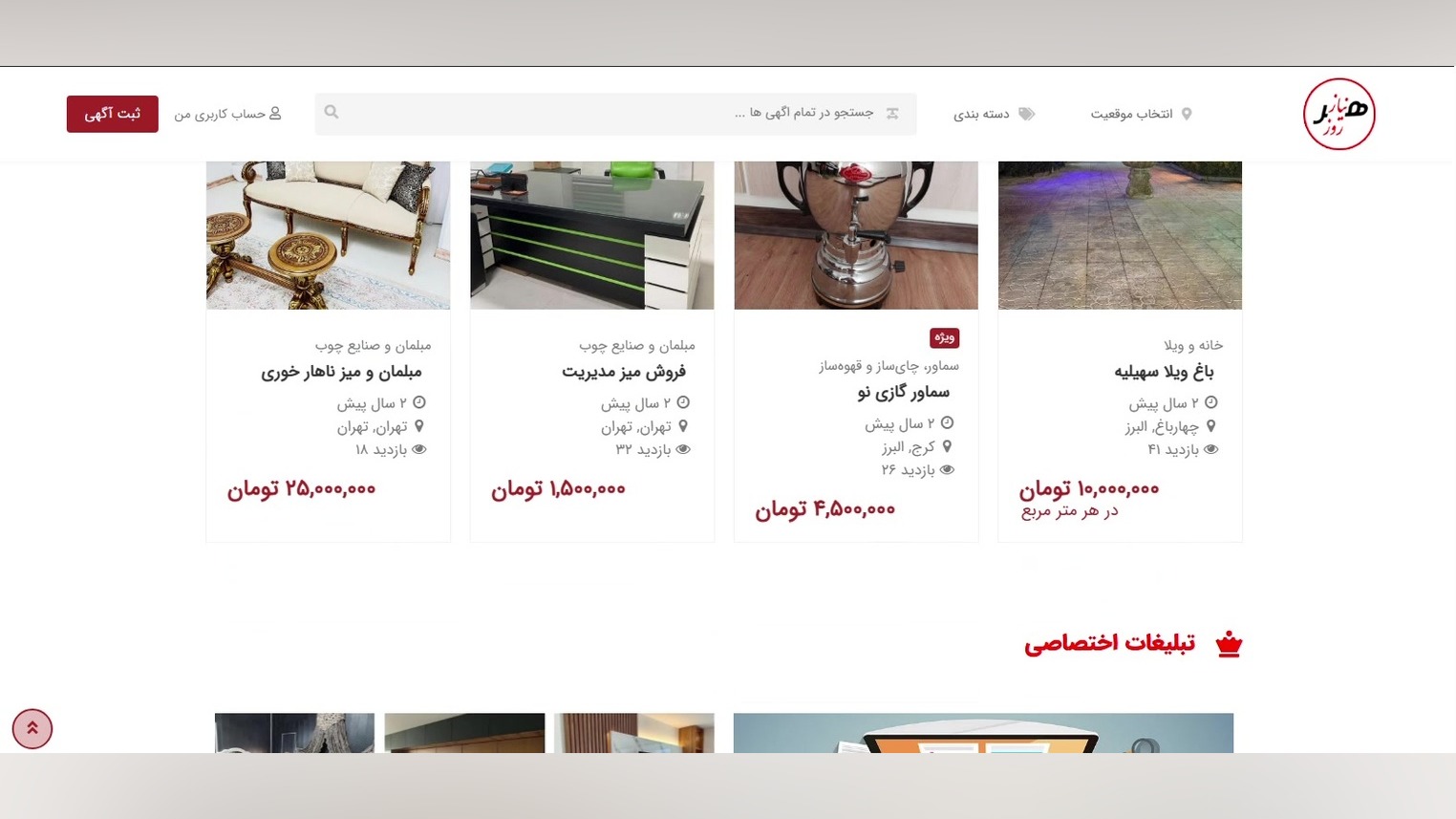The image size is (1456, 819).
Task: Click the search magnifier icon
Action: pos(332,112)
